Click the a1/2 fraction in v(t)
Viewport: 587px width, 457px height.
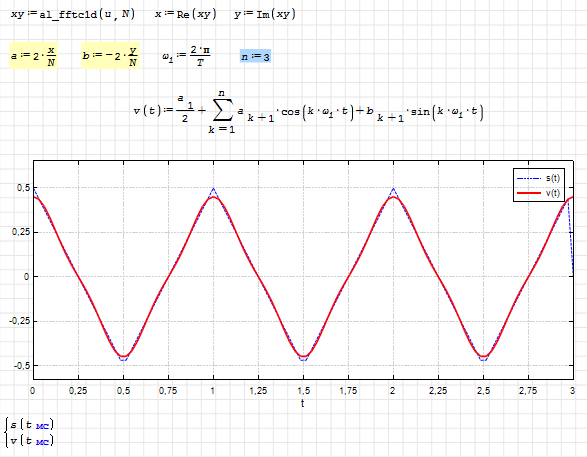click(185, 109)
